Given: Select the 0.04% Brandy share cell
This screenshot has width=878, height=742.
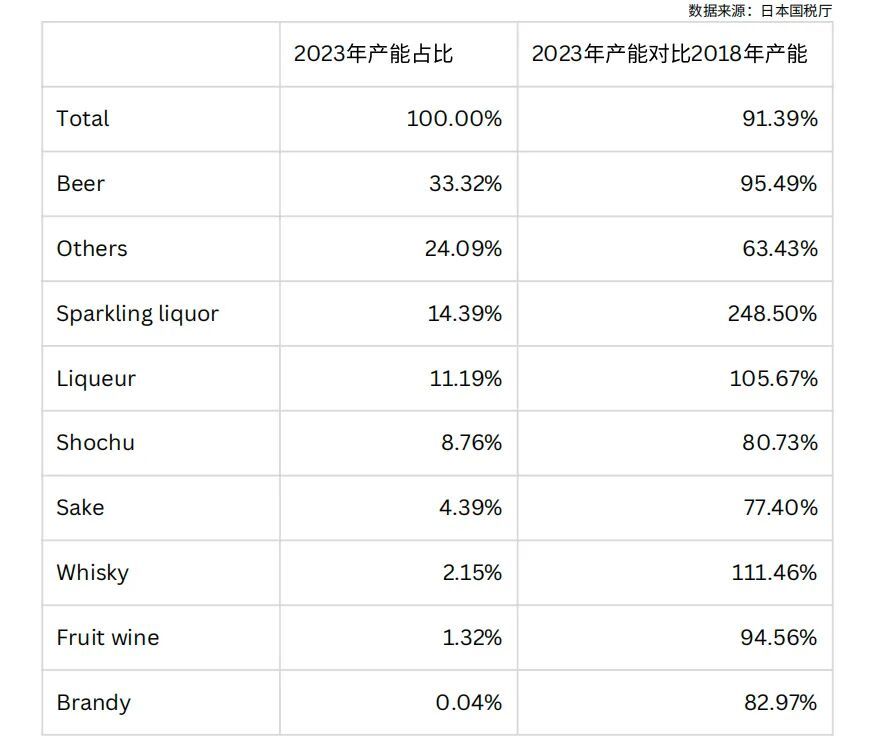Looking at the screenshot, I should pyautogui.click(x=468, y=703).
